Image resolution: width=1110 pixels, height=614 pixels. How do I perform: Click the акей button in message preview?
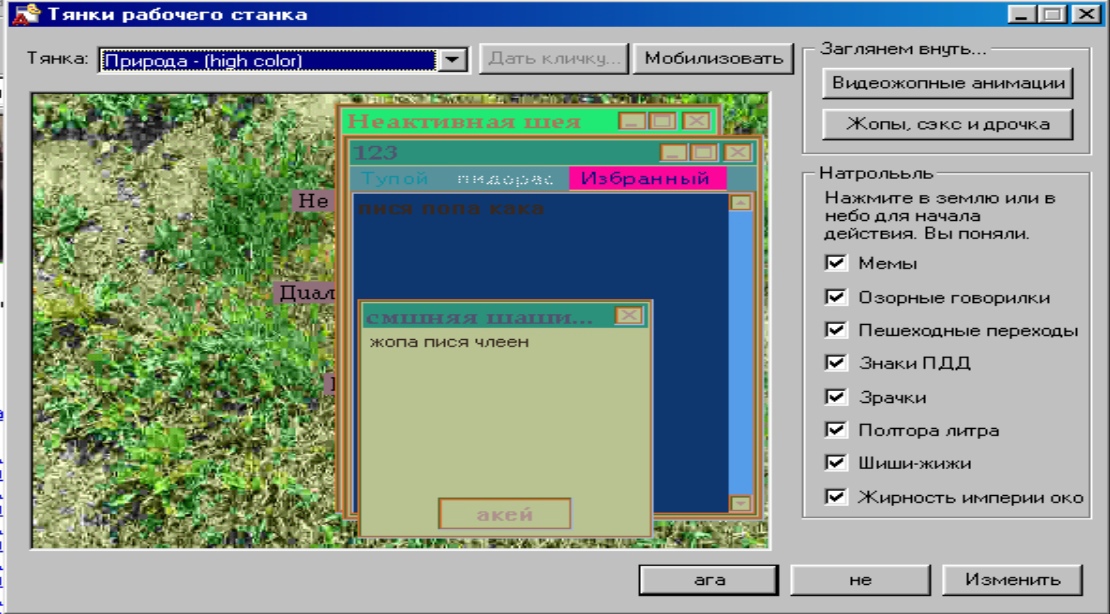[x=505, y=514]
